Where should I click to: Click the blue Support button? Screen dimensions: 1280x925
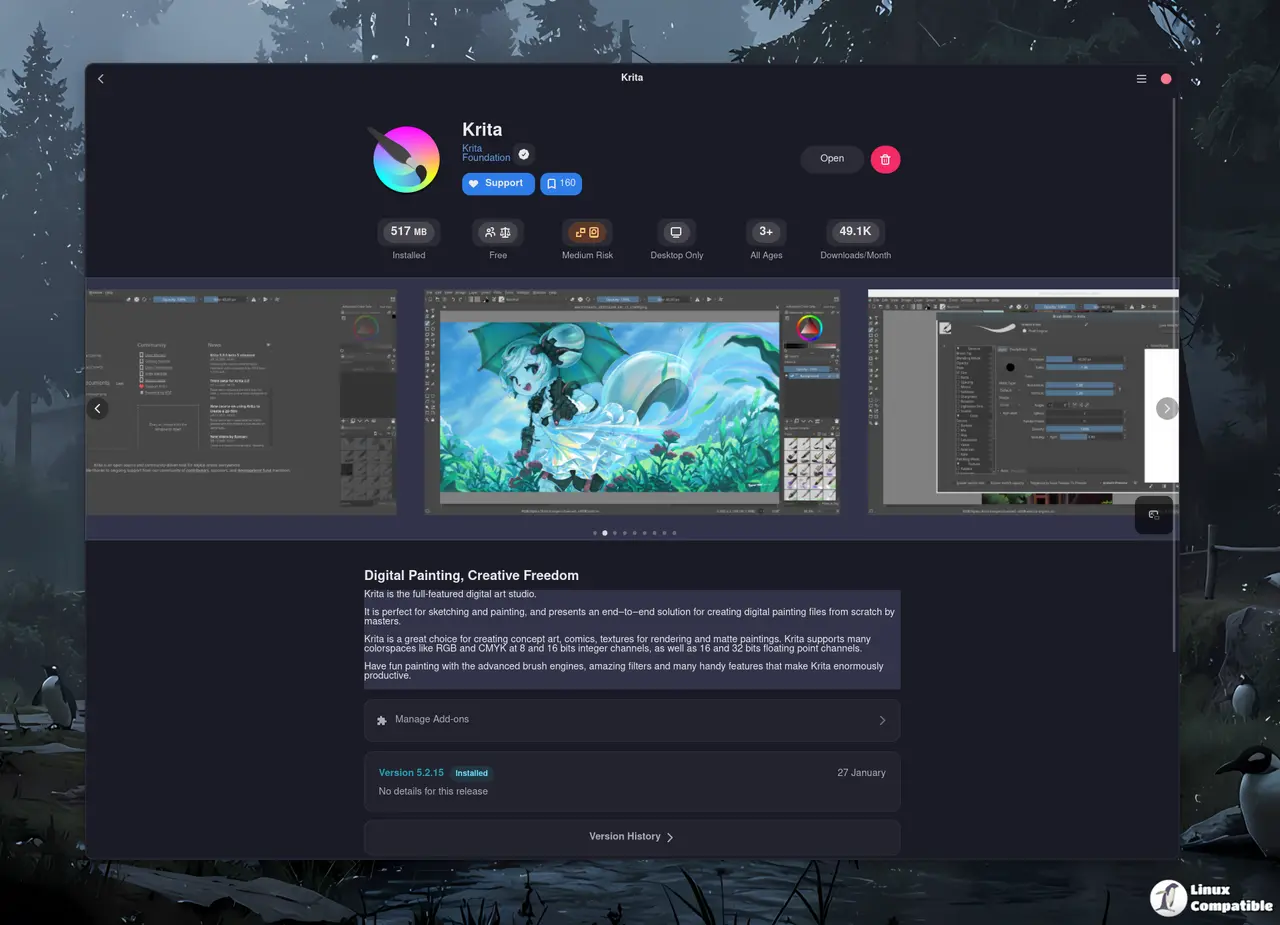click(497, 184)
